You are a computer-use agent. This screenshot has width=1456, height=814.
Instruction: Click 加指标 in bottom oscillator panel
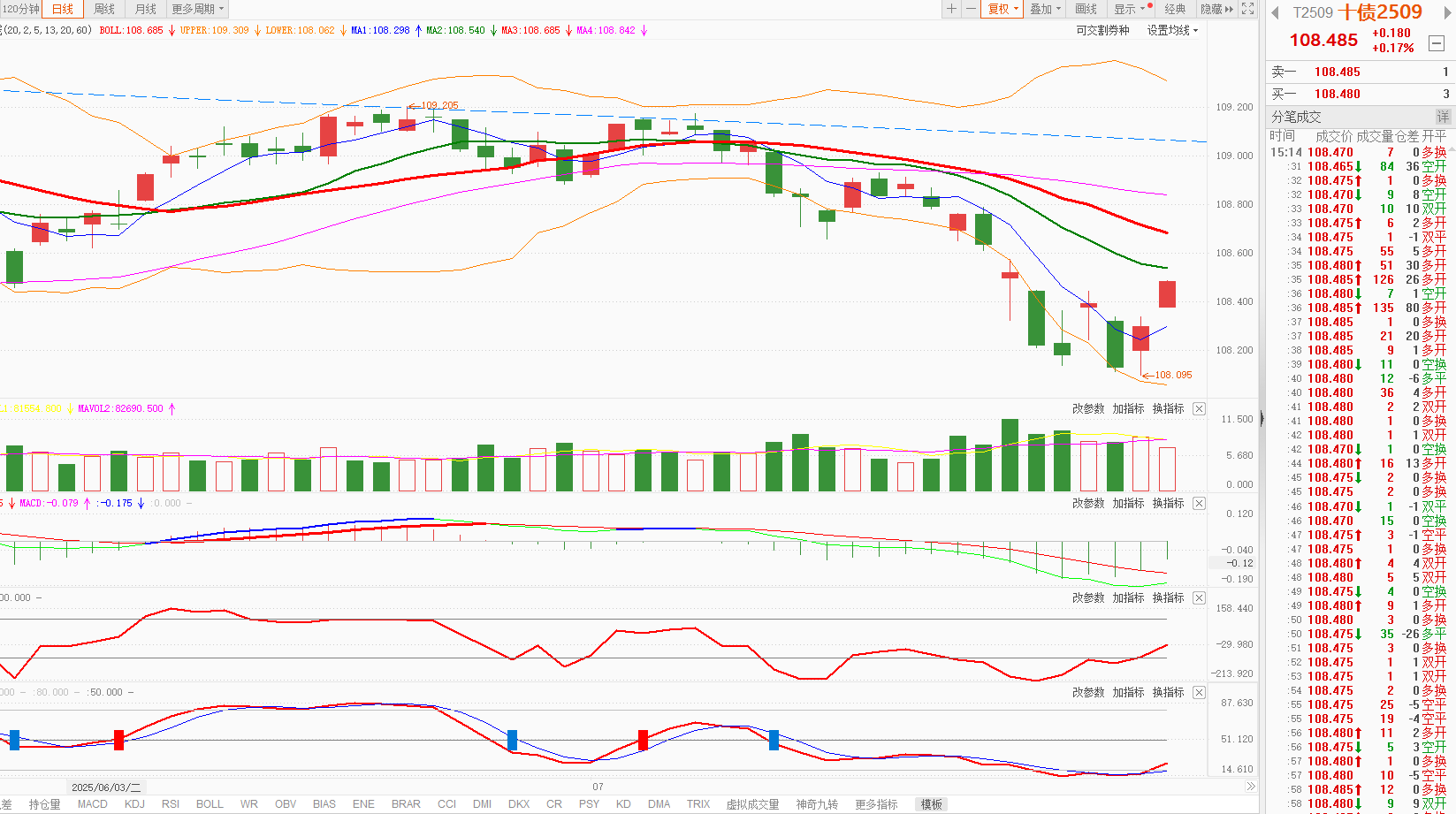click(x=1128, y=692)
